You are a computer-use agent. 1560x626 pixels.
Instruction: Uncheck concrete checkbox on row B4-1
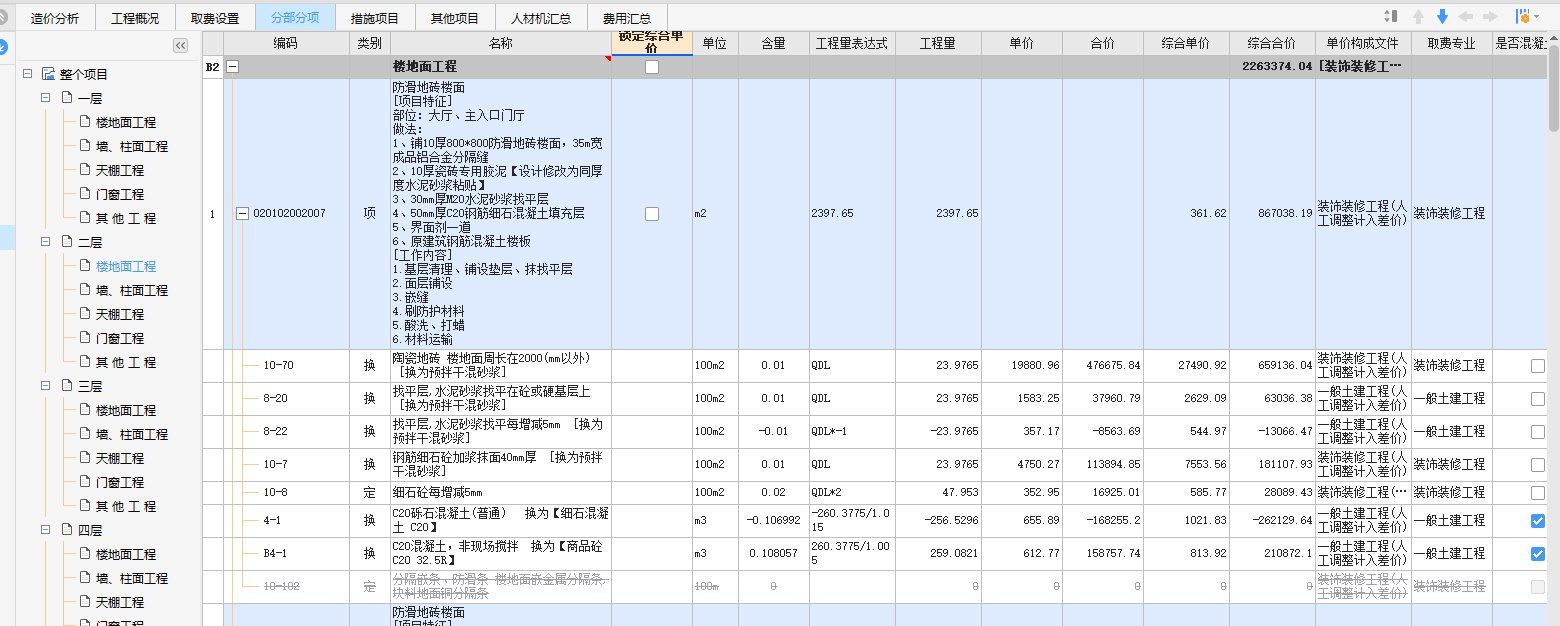[x=1538, y=554]
